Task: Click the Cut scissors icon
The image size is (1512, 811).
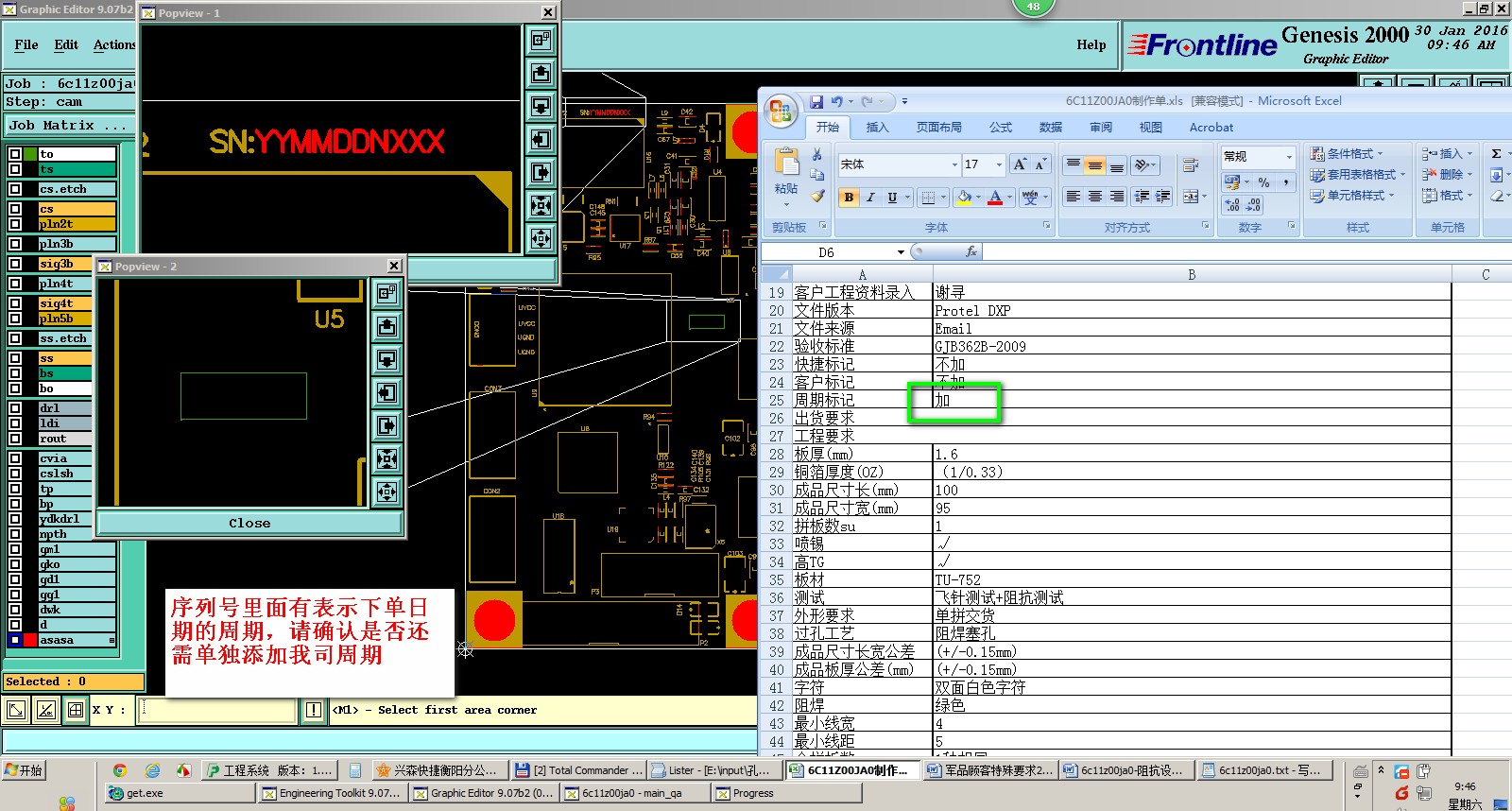Action: coord(817,155)
